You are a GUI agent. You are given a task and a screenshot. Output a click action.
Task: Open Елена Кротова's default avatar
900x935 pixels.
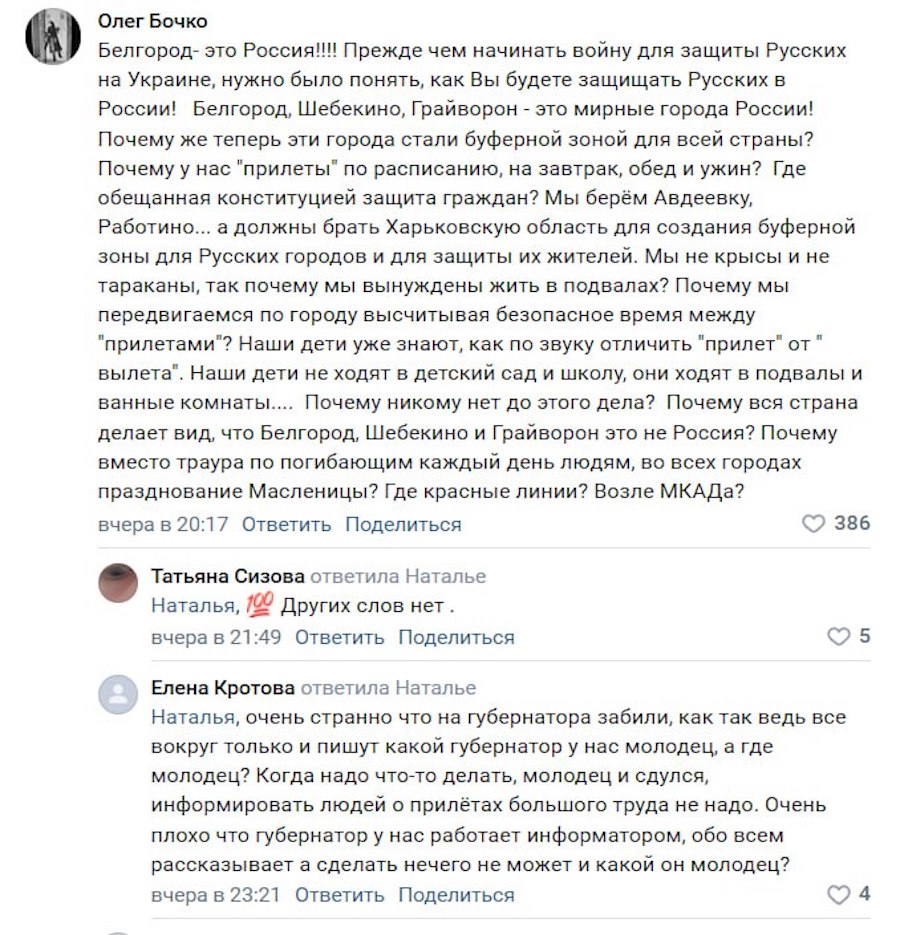118,695
